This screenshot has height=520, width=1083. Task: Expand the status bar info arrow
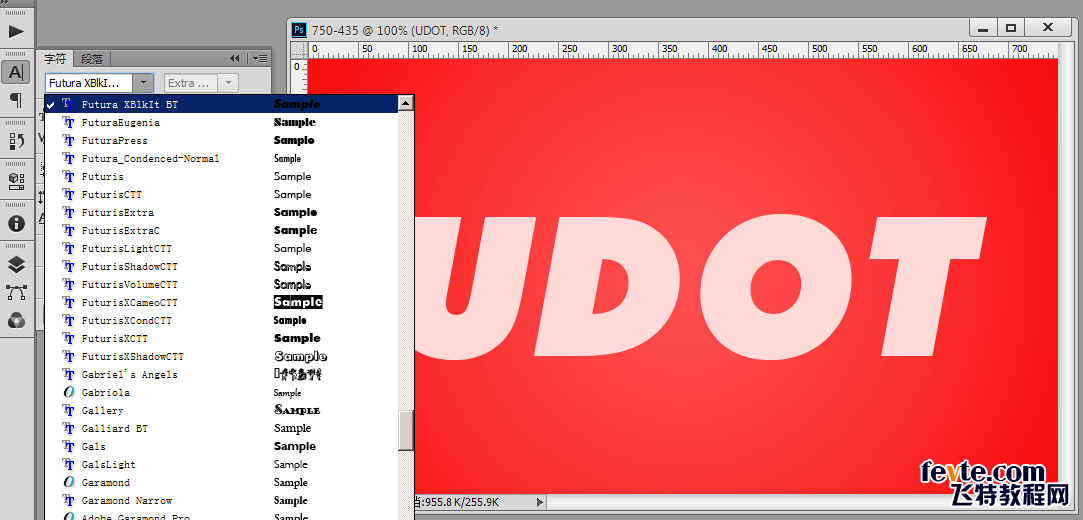point(541,502)
